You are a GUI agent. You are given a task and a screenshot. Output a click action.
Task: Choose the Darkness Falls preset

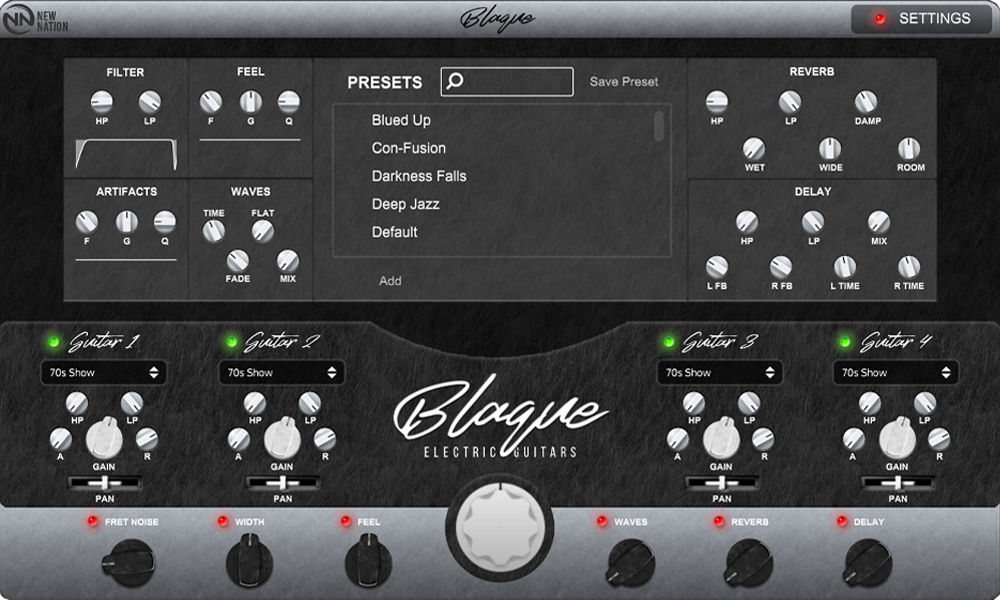pyautogui.click(x=419, y=176)
